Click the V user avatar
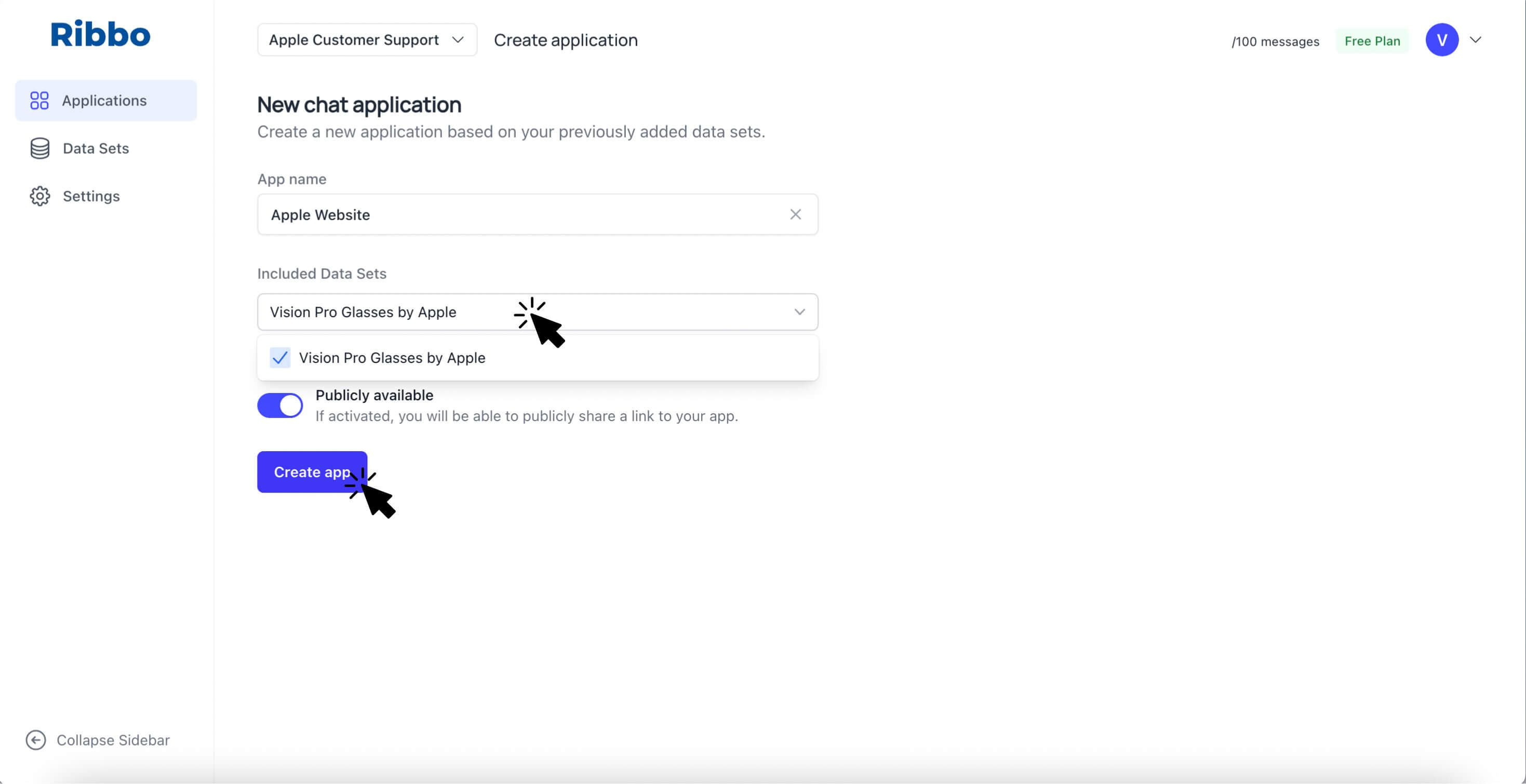 1442,39
